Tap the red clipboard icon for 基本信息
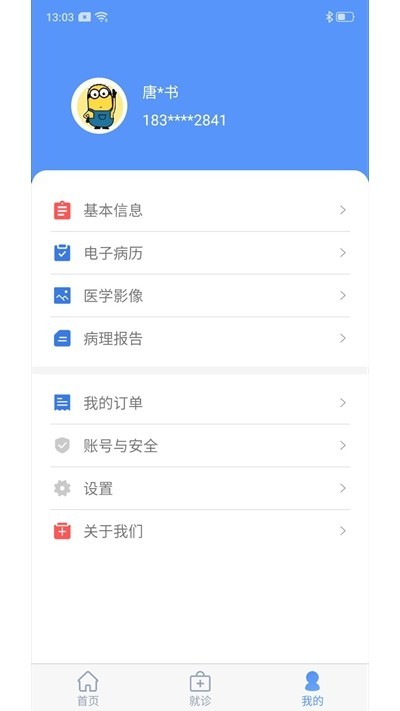Image resolution: width=400 pixels, height=711 pixels. tap(62, 210)
